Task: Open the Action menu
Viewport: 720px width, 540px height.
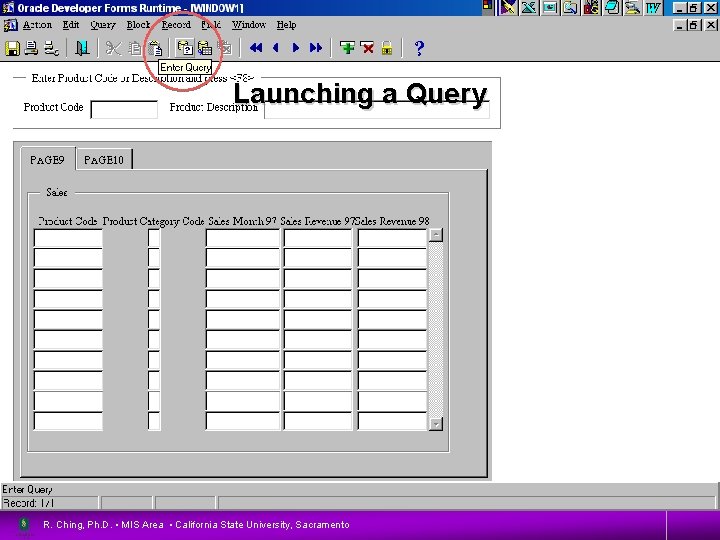Action: click(37, 25)
